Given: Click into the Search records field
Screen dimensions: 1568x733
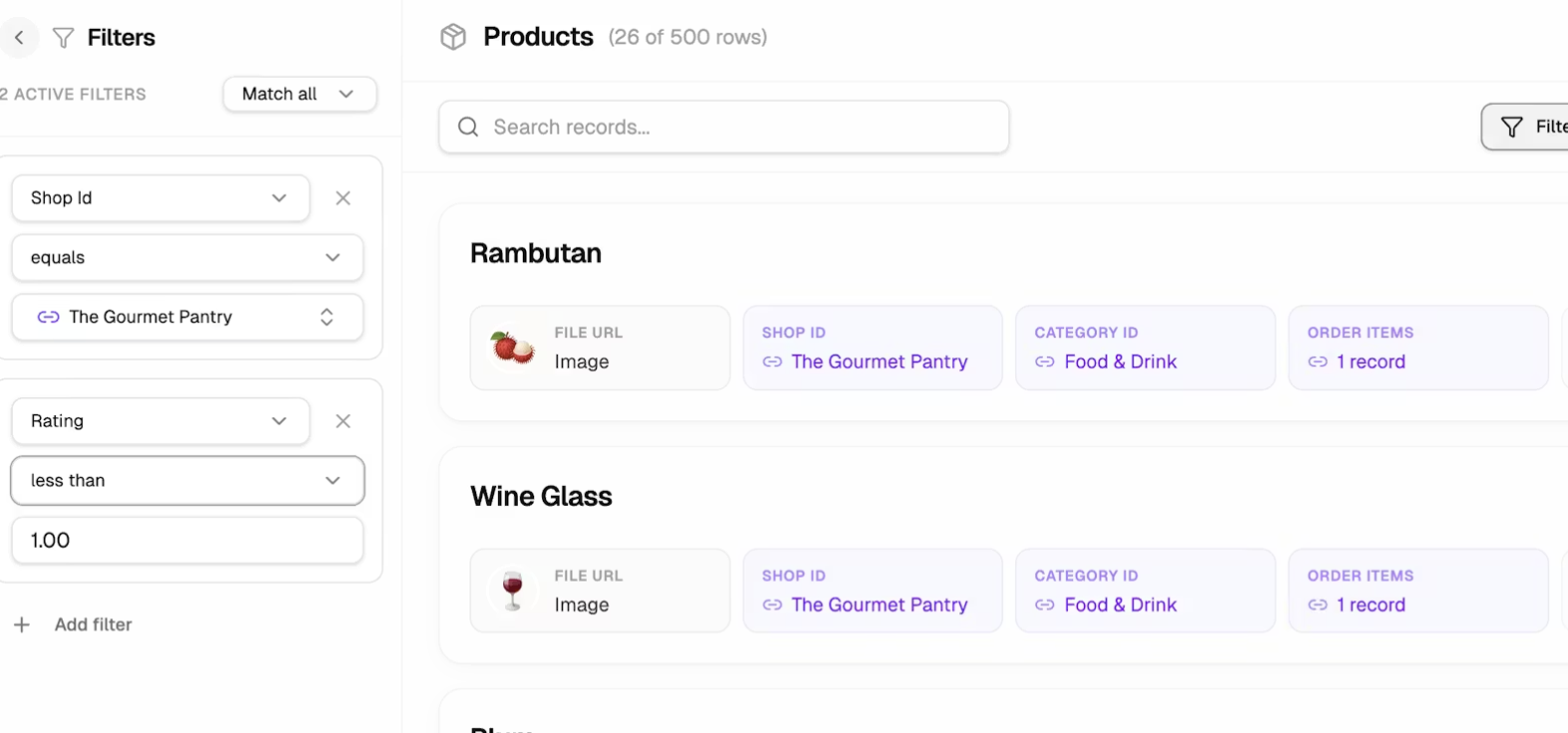Looking at the screenshot, I should tap(737, 126).
